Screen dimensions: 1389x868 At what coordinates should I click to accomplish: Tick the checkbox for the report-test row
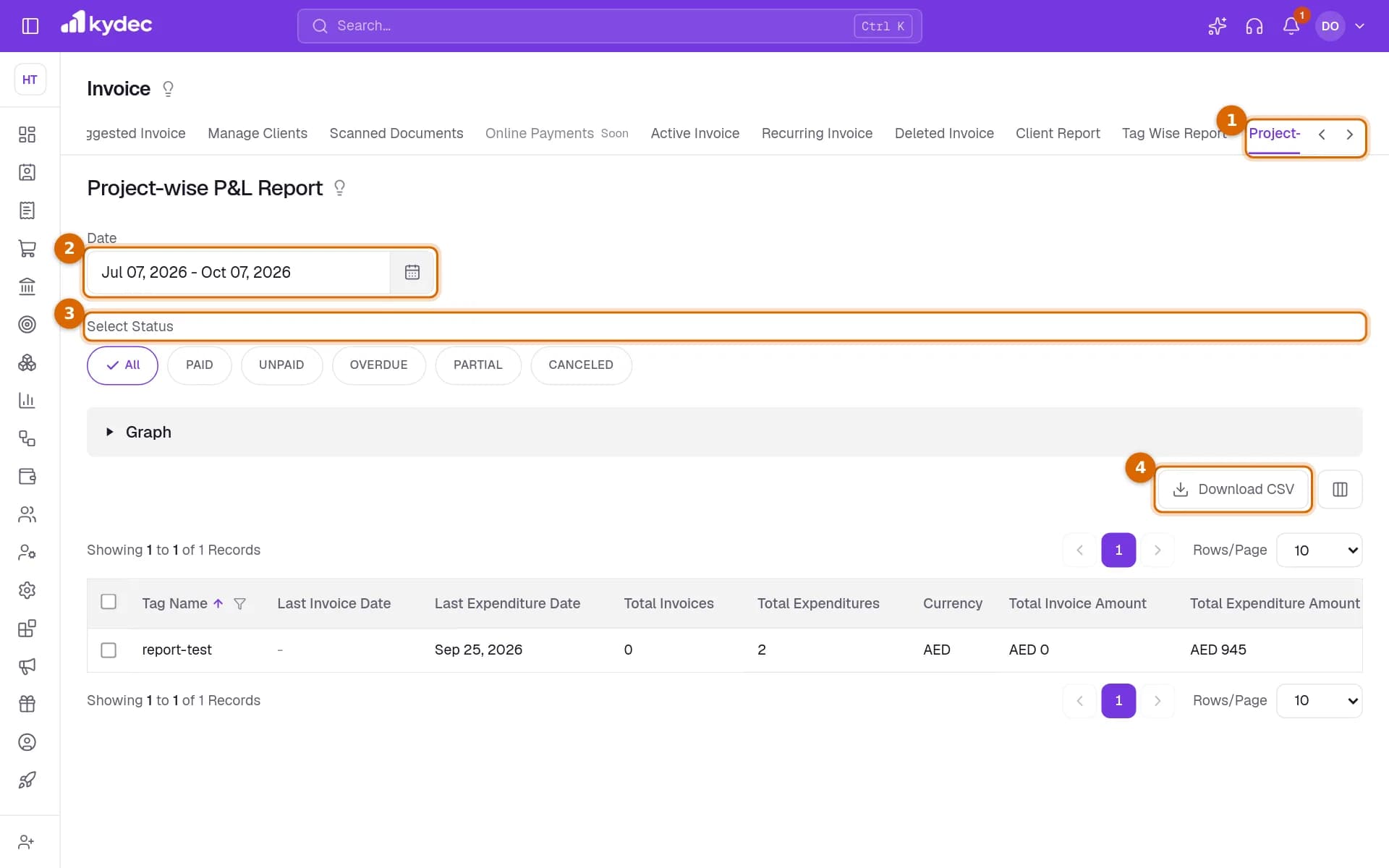(109, 650)
